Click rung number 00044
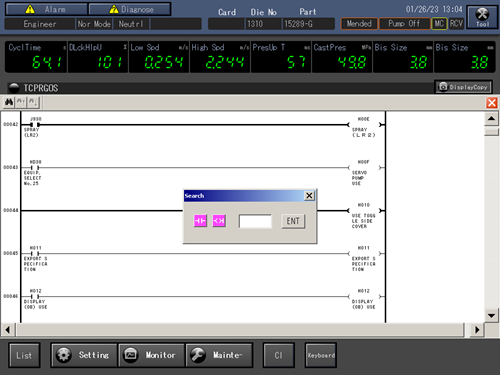Image resolution: width=500 pixels, height=375 pixels. (11, 210)
